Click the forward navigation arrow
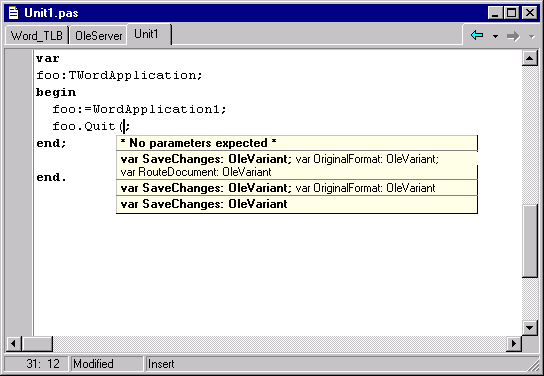 (513, 36)
